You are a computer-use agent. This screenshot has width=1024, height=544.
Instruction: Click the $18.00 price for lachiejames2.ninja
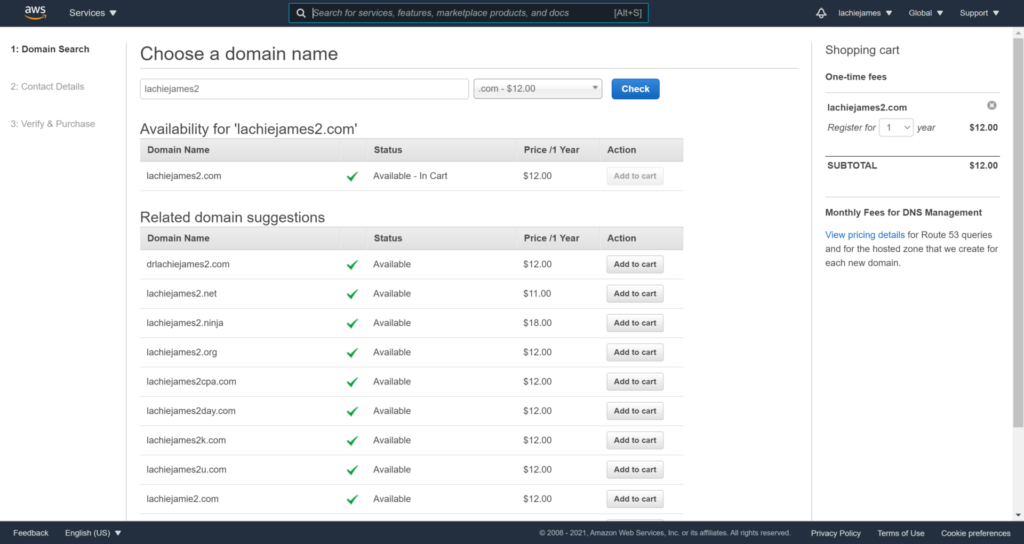coord(537,323)
